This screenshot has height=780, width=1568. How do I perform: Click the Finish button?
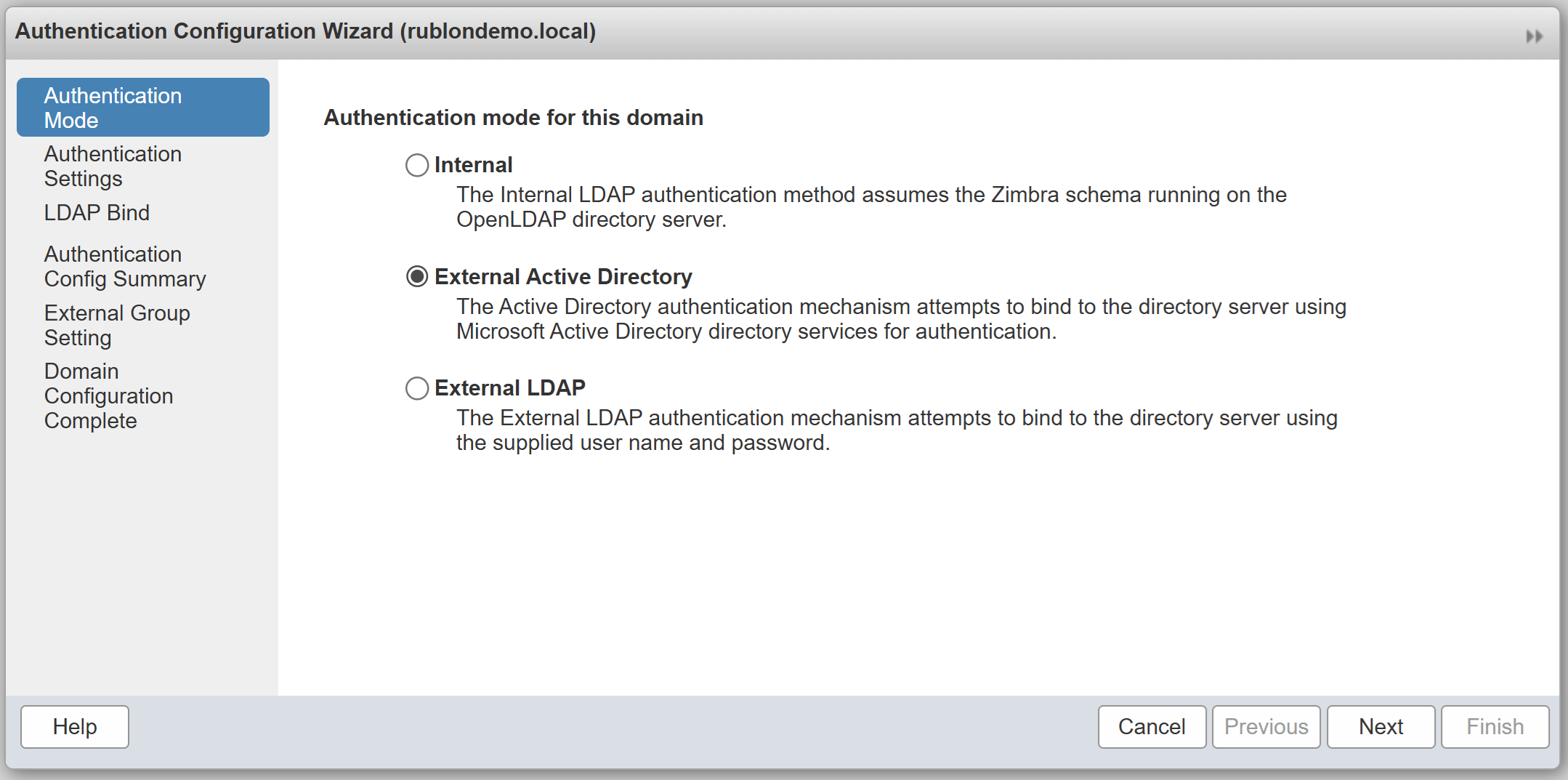tap(1495, 727)
